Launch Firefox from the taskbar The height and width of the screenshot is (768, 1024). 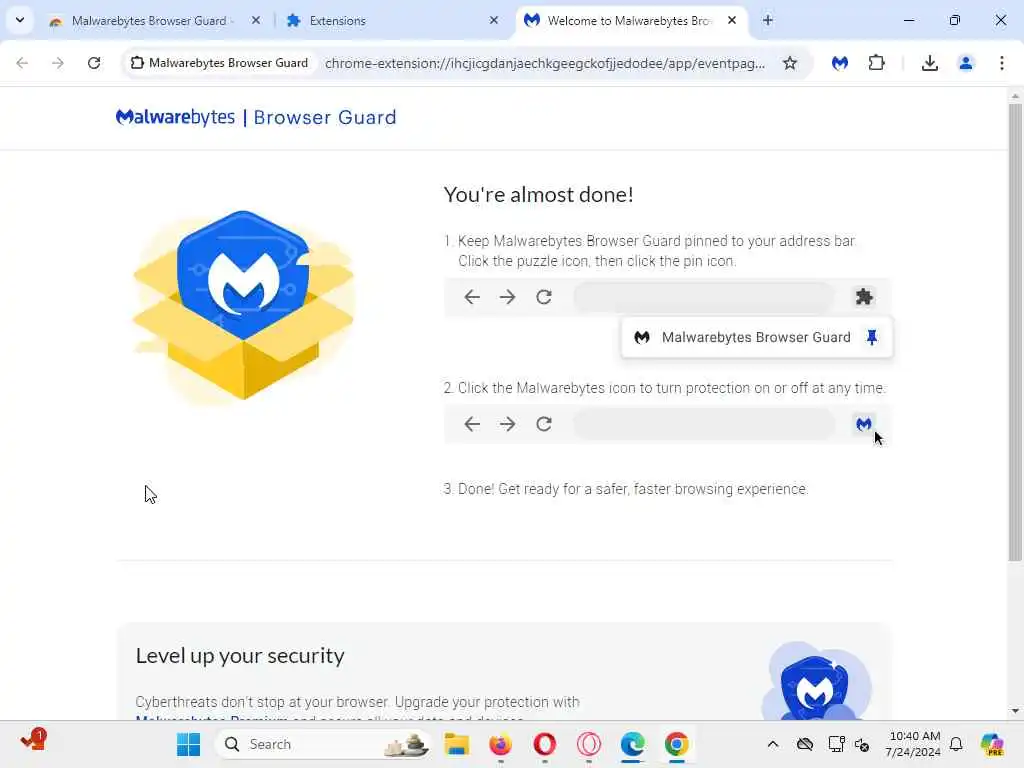[x=500, y=744]
